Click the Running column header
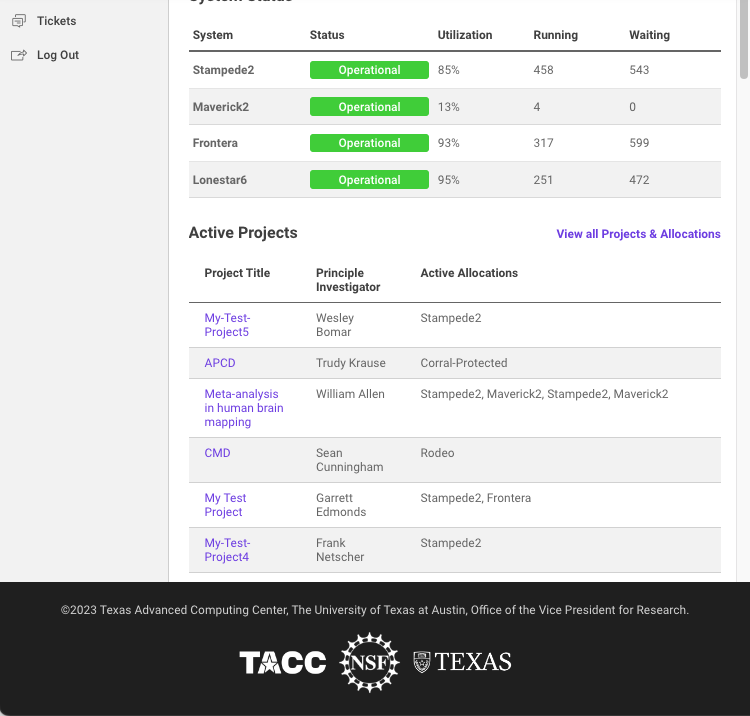This screenshot has width=750, height=716. tap(556, 35)
